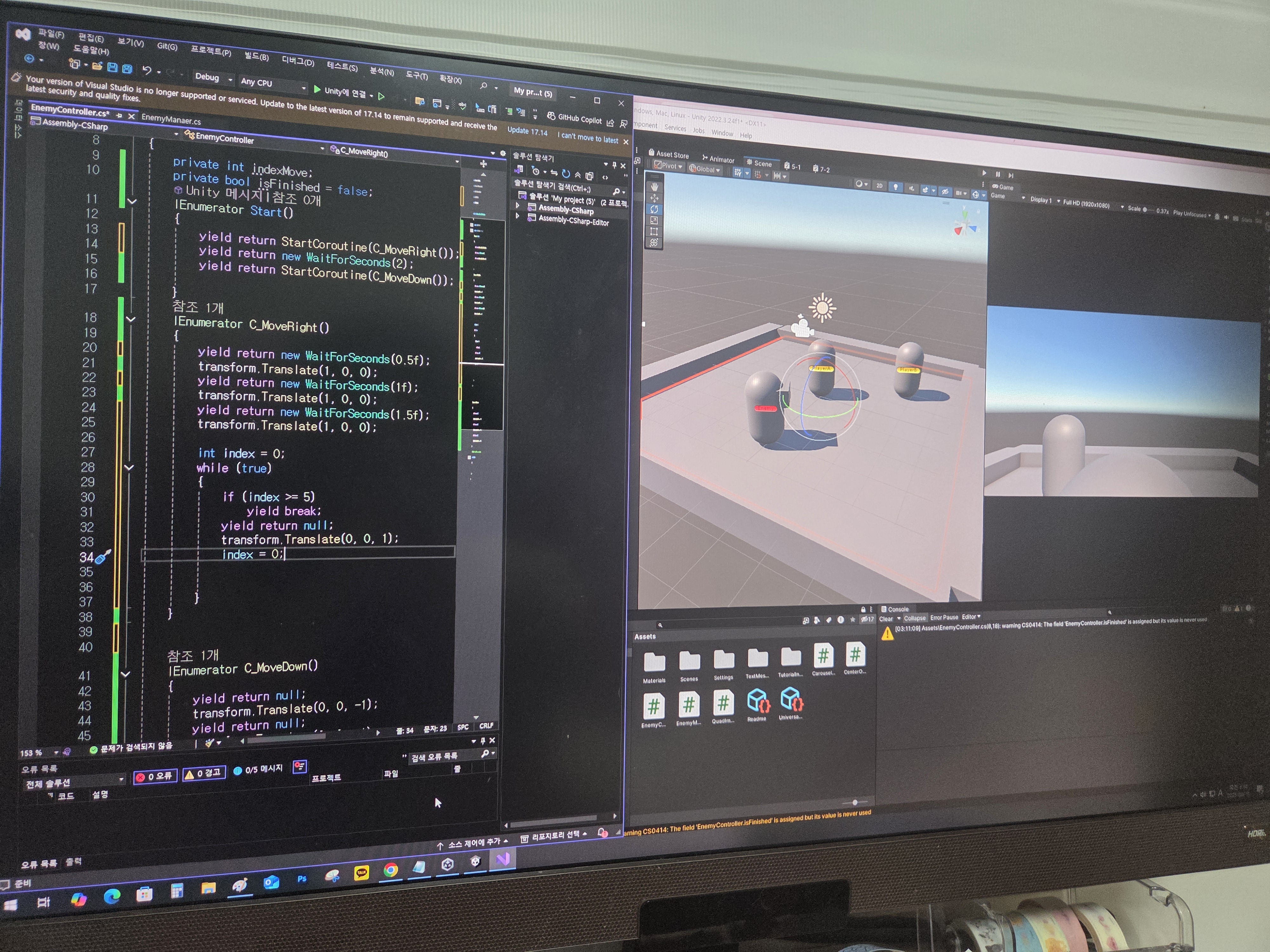Click the Unity Pause button
This screenshot has height=952, width=1270.
point(998,174)
